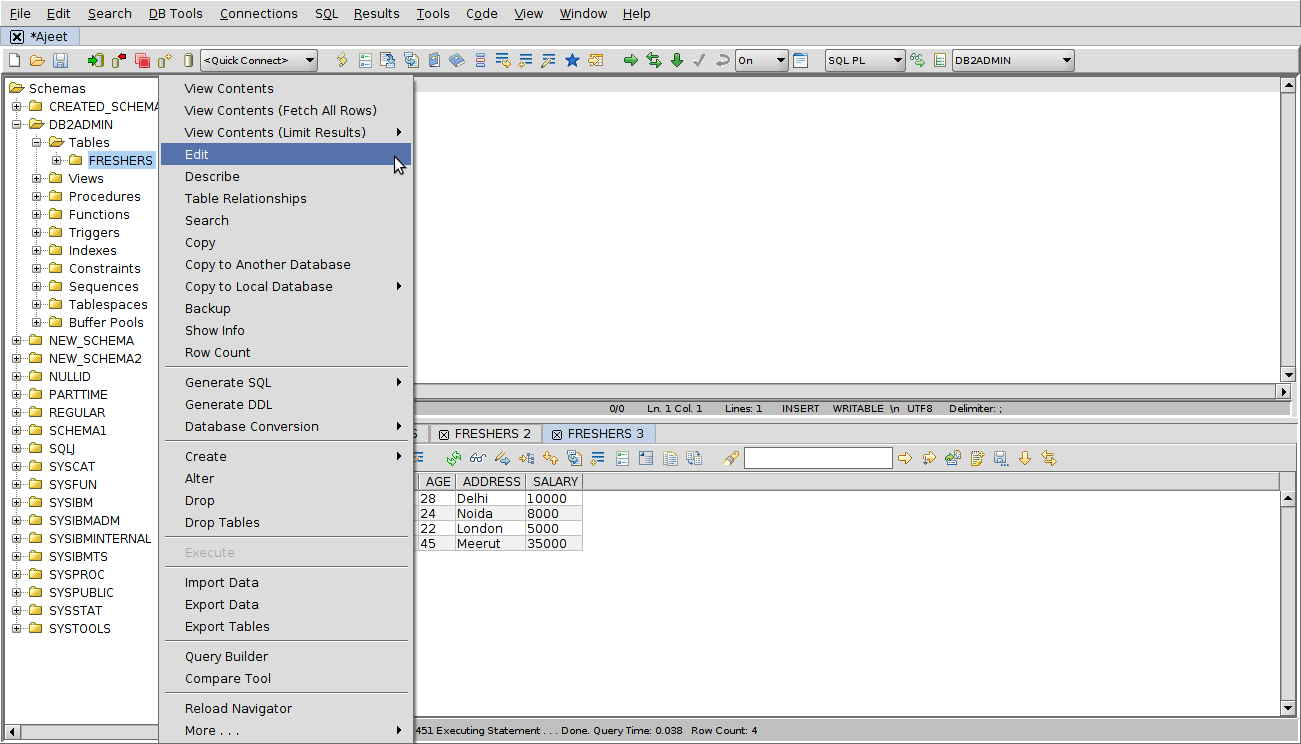This screenshot has width=1301, height=744.
Task: Open the DB Tools menu
Action: coord(175,13)
